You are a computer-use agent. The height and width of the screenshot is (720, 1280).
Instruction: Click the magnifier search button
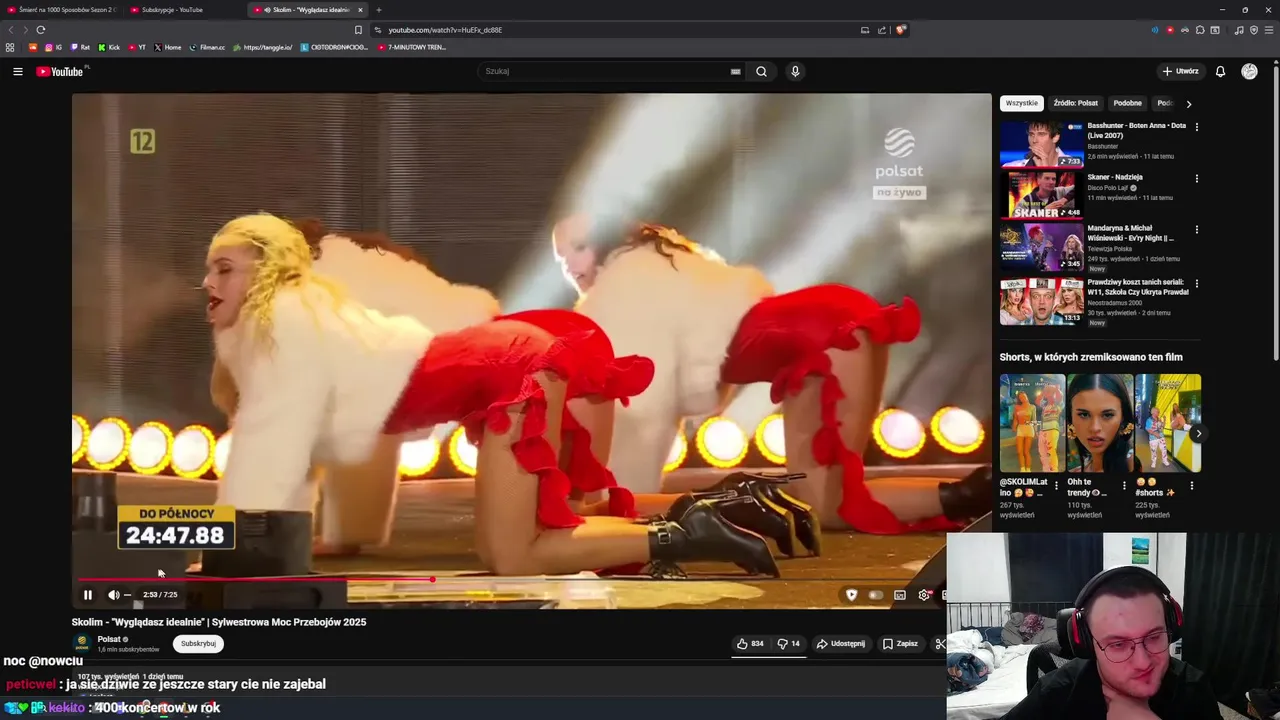click(761, 71)
